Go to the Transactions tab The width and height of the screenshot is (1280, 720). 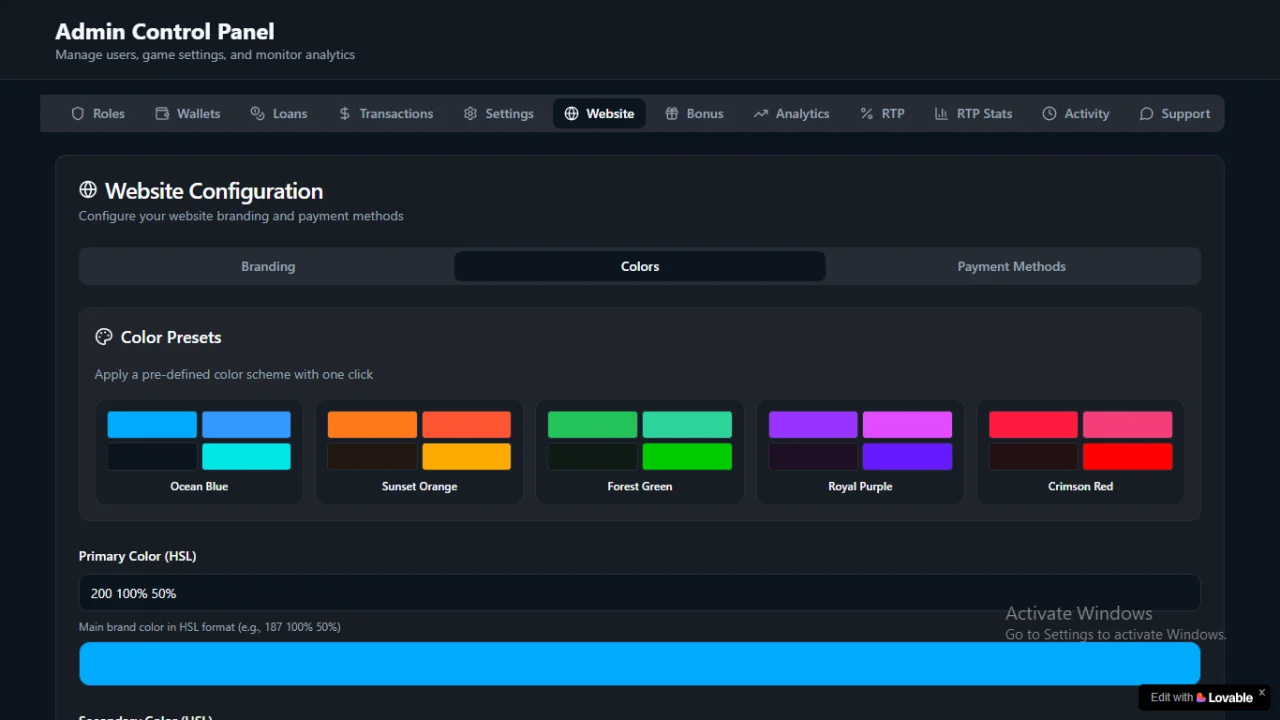(386, 114)
